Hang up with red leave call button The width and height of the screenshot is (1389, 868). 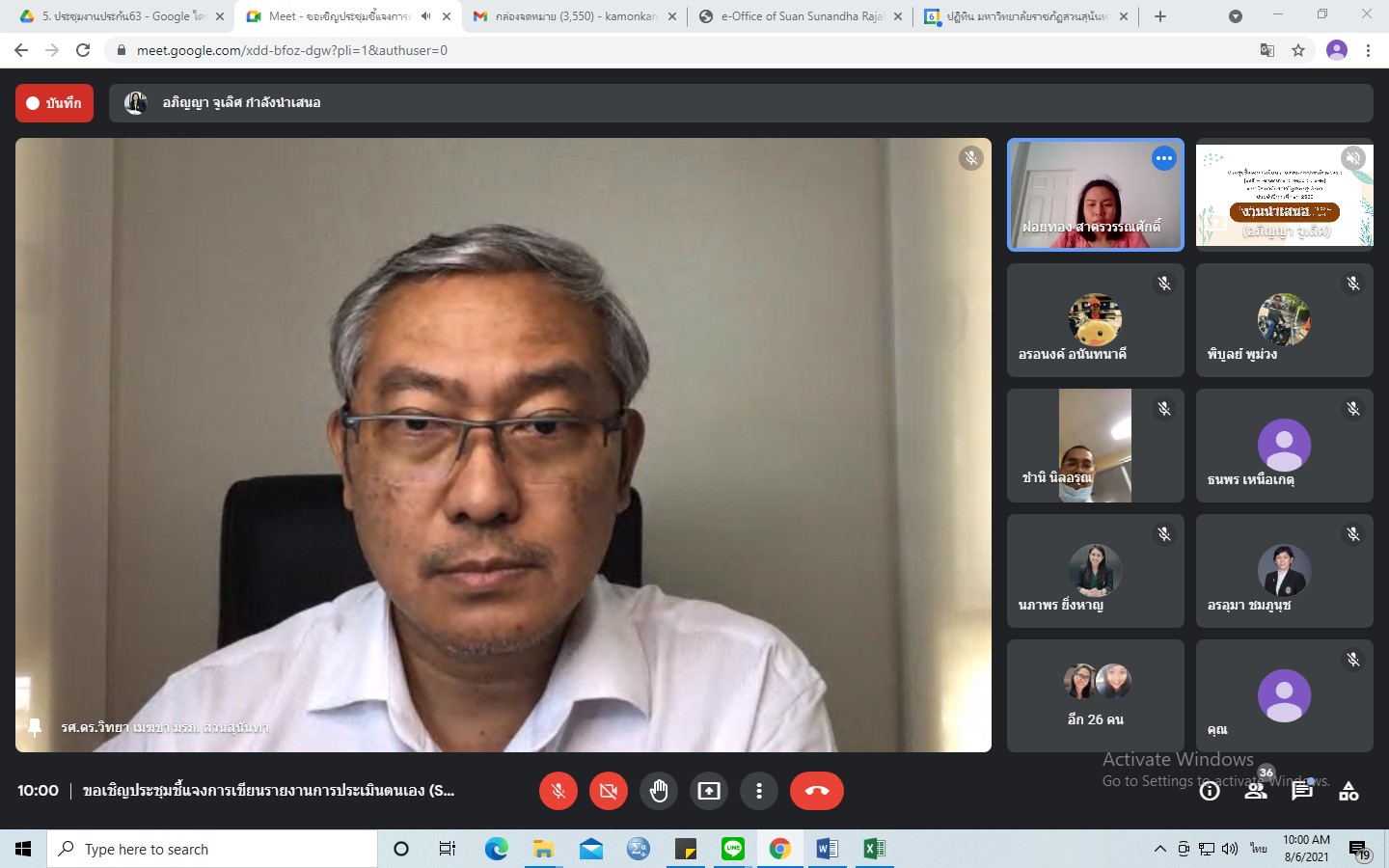click(816, 791)
